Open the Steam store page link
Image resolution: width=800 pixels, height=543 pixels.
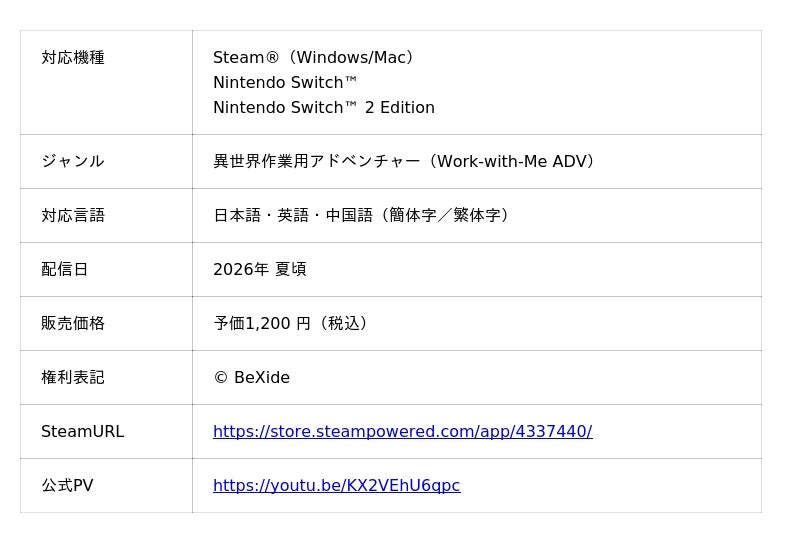402,432
